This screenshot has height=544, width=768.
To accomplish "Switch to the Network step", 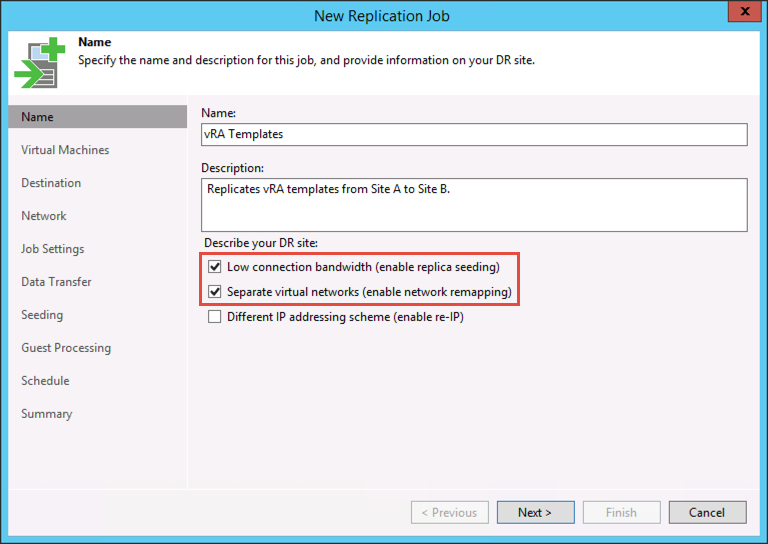I will coord(44,216).
